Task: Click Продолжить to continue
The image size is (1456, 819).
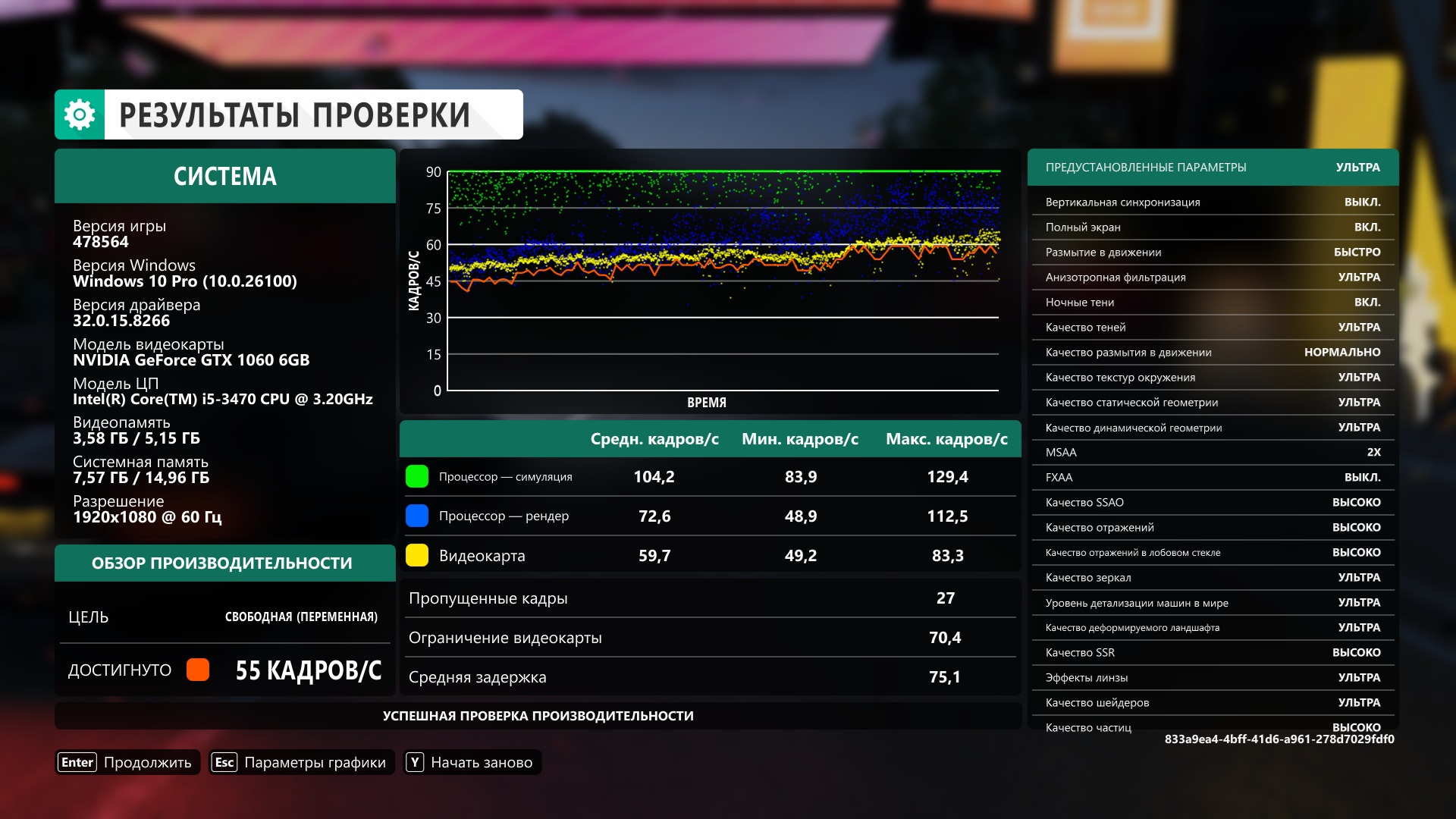Action: point(147,762)
